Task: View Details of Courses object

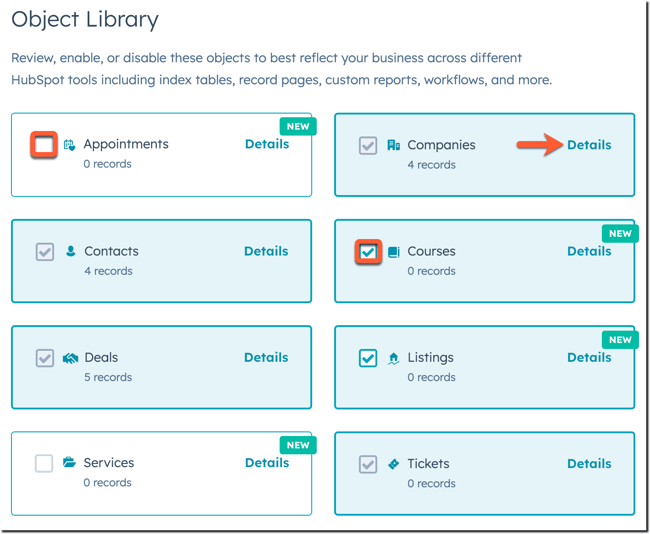Action: tap(589, 251)
